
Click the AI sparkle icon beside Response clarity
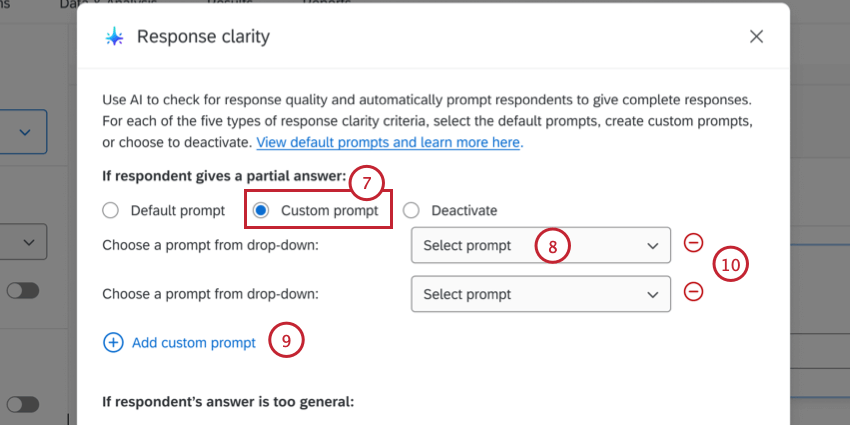[115, 37]
